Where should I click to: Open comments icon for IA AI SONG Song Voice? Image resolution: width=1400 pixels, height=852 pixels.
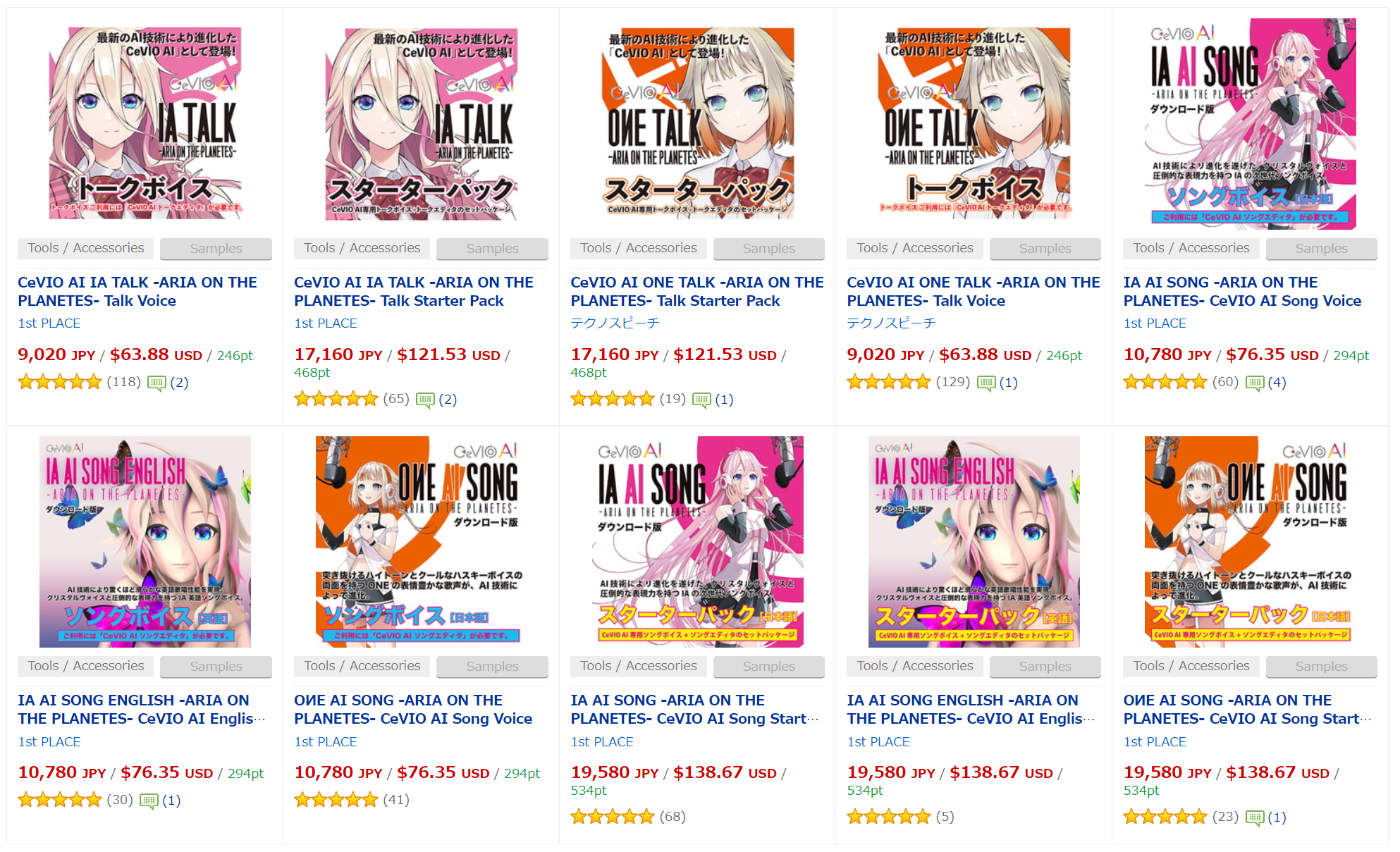point(1255,383)
